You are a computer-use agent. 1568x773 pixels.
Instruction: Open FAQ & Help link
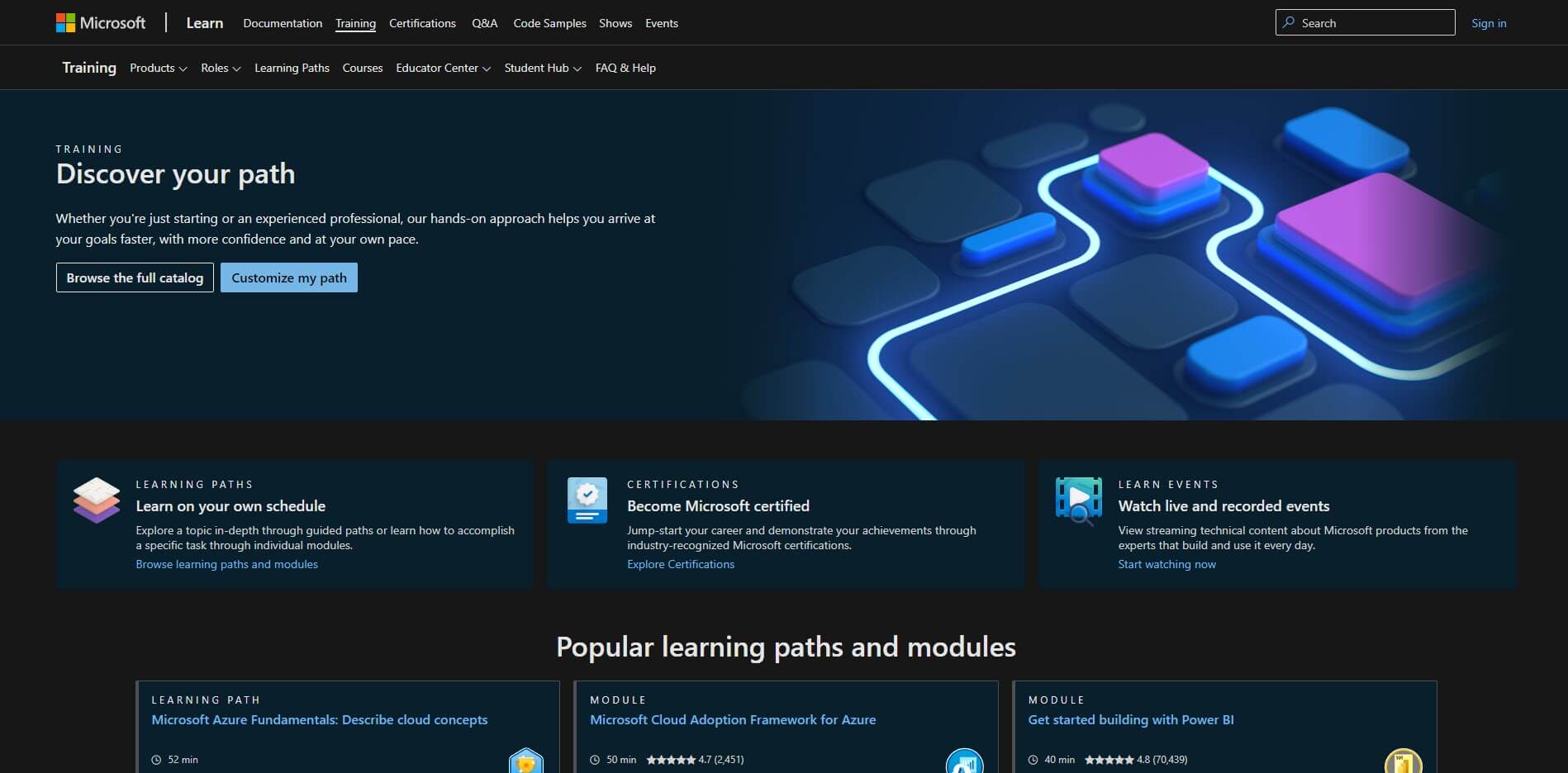pos(625,68)
